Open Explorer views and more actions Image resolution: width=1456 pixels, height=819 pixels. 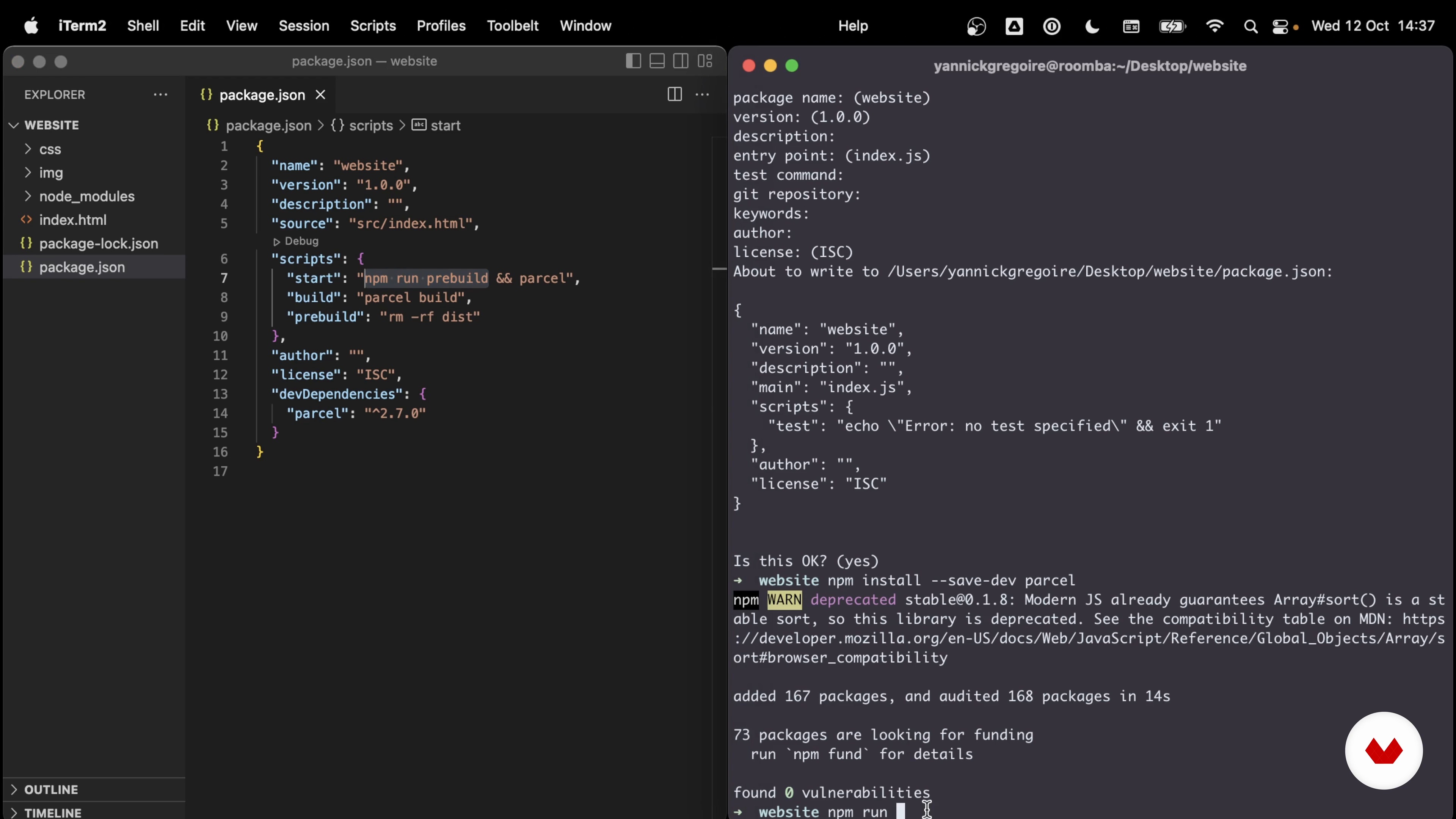[160, 94]
